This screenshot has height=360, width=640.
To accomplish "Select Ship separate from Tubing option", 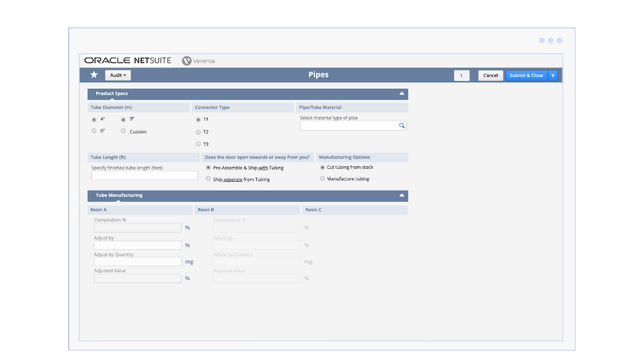I will [x=208, y=179].
